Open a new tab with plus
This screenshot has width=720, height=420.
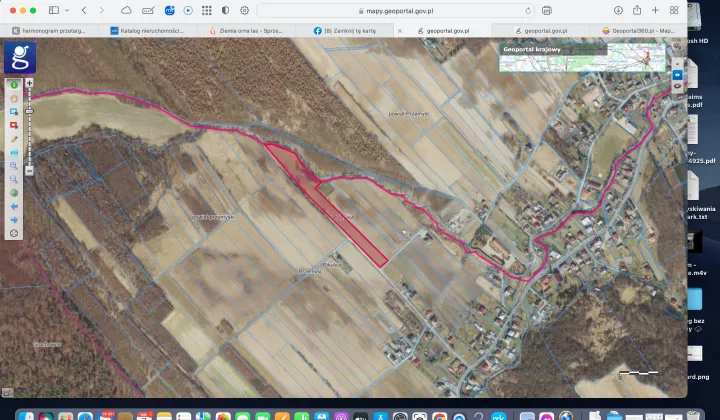[x=655, y=11]
